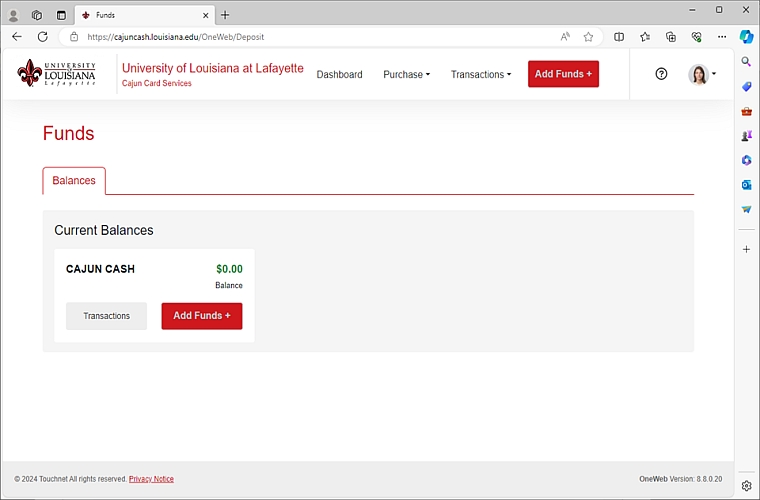Screen dimensions: 760x500
Task: Open a new tab with plus icon
Action: click(225, 15)
